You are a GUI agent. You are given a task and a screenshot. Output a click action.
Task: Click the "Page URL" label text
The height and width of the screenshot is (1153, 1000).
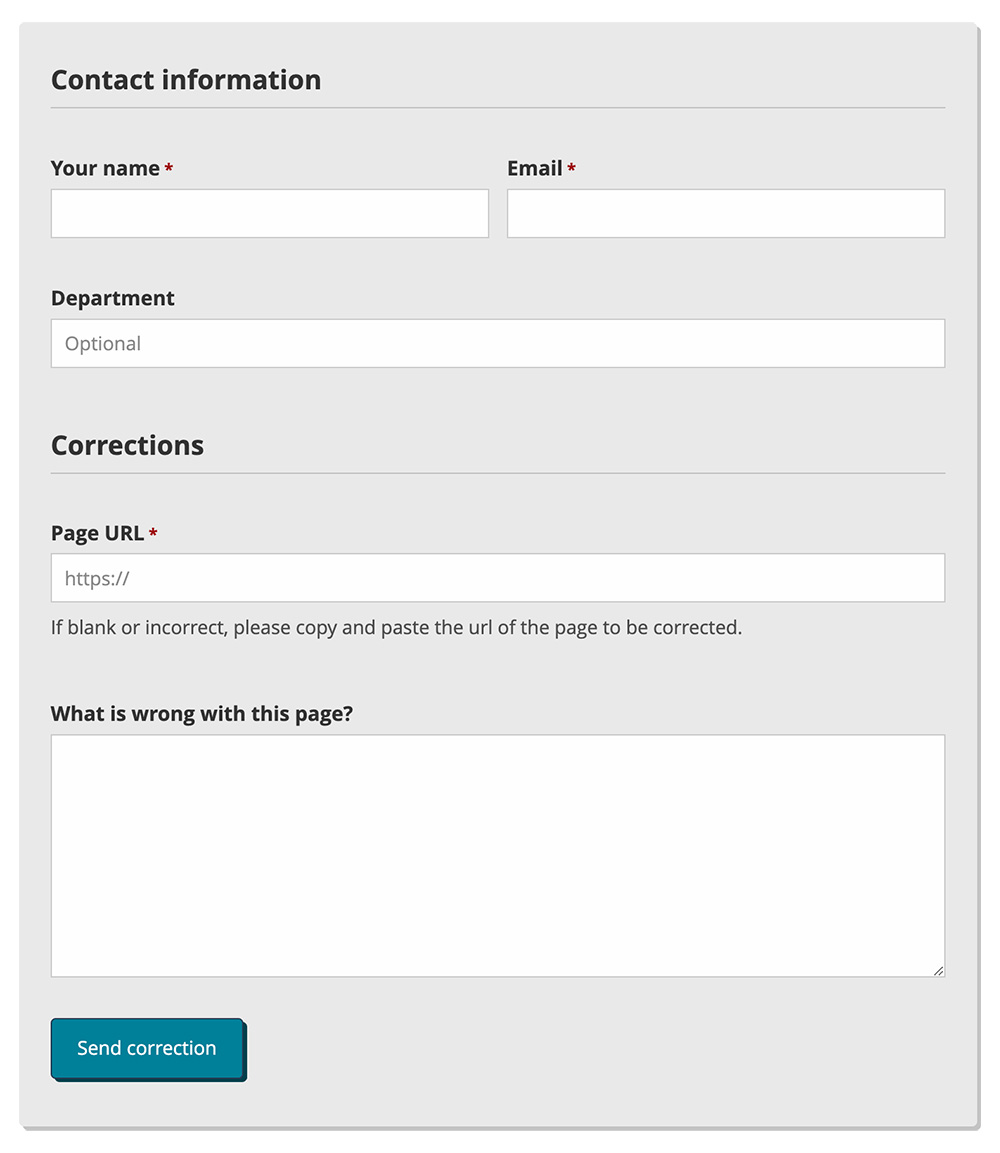[x=97, y=534]
